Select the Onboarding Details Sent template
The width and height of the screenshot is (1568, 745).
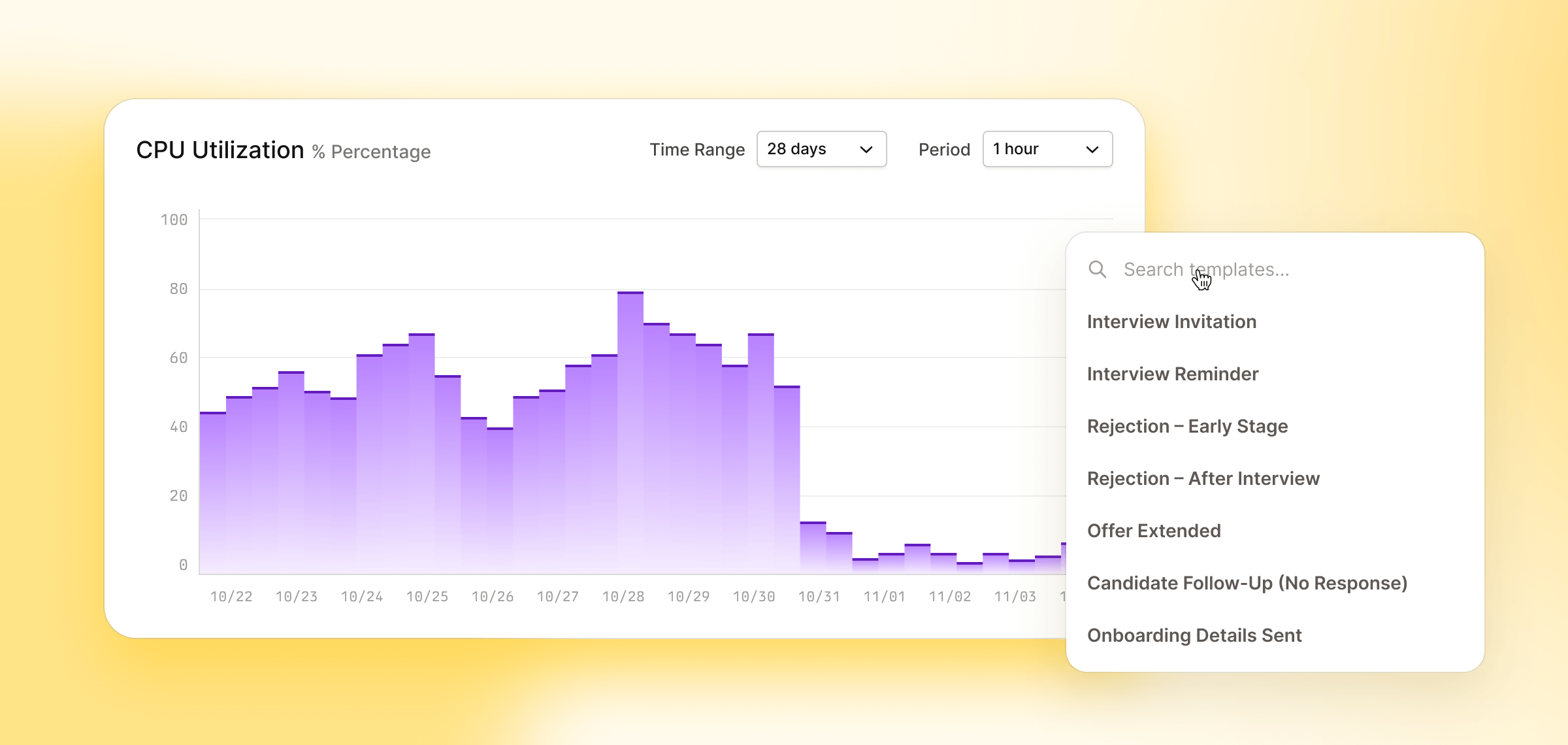(x=1194, y=635)
